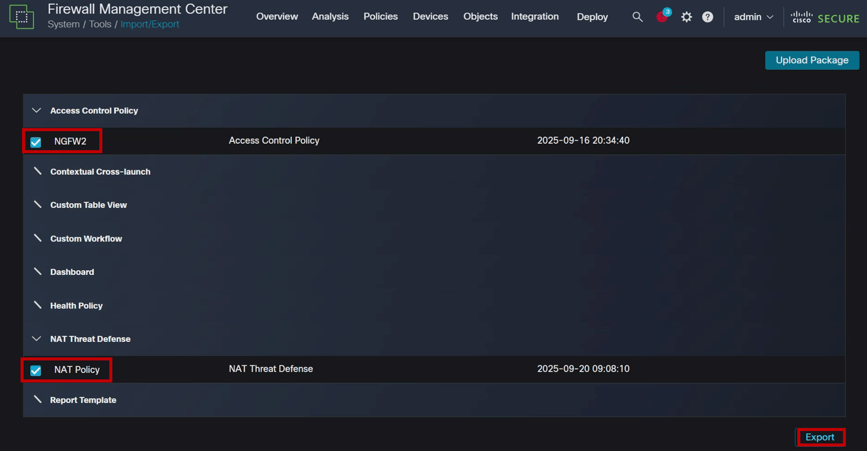Collapse the Access Control Policy section

click(x=36, y=111)
